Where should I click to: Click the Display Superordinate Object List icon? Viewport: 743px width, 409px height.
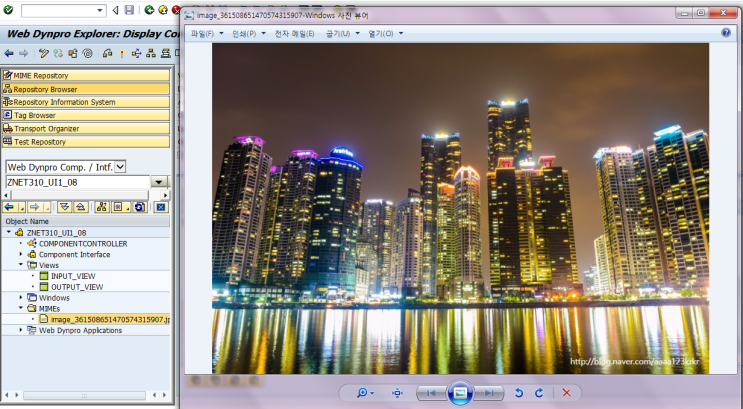(101, 207)
